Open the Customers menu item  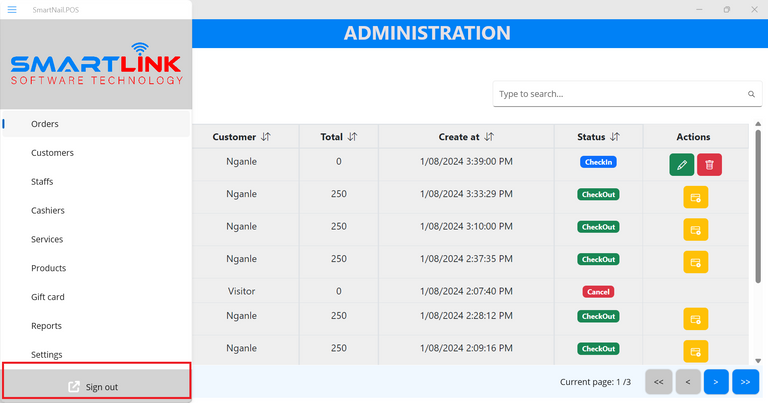click(x=52, y=153)
